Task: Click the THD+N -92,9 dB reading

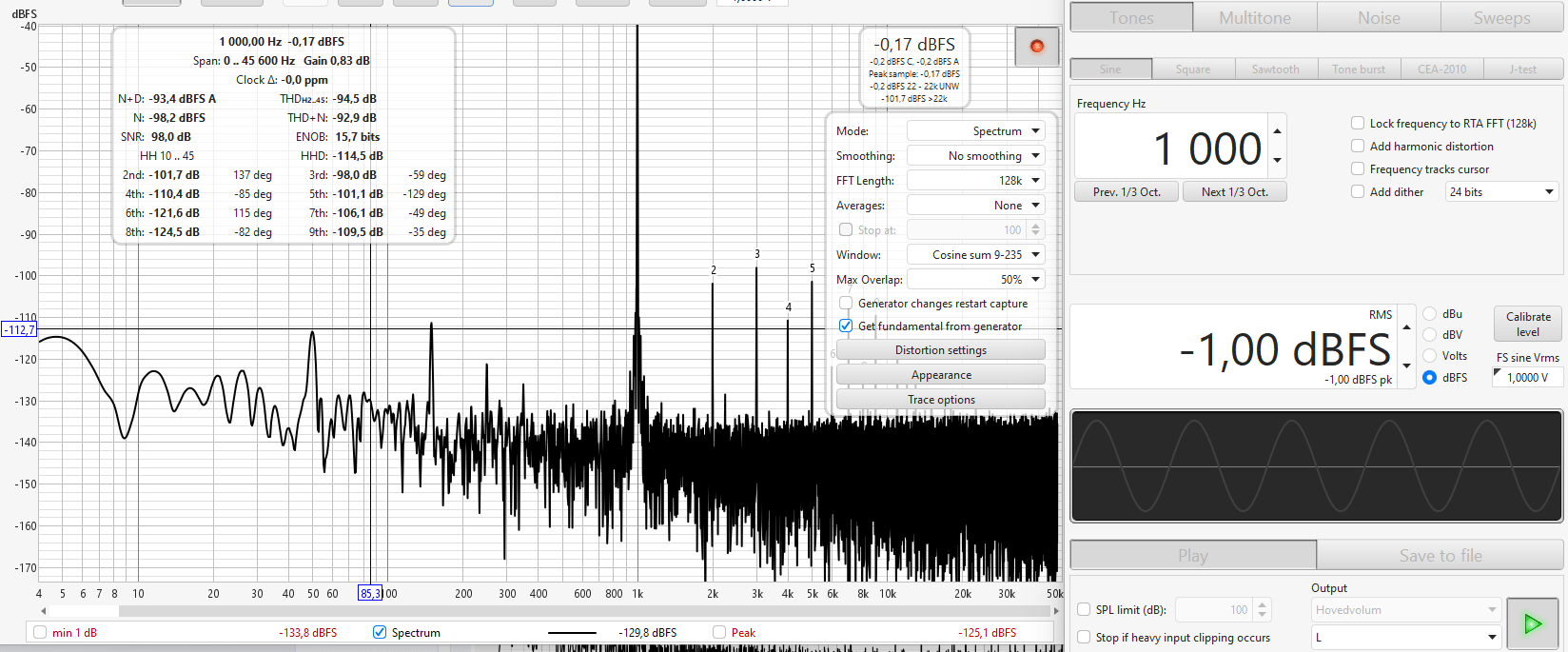Action: pos(332,117)
